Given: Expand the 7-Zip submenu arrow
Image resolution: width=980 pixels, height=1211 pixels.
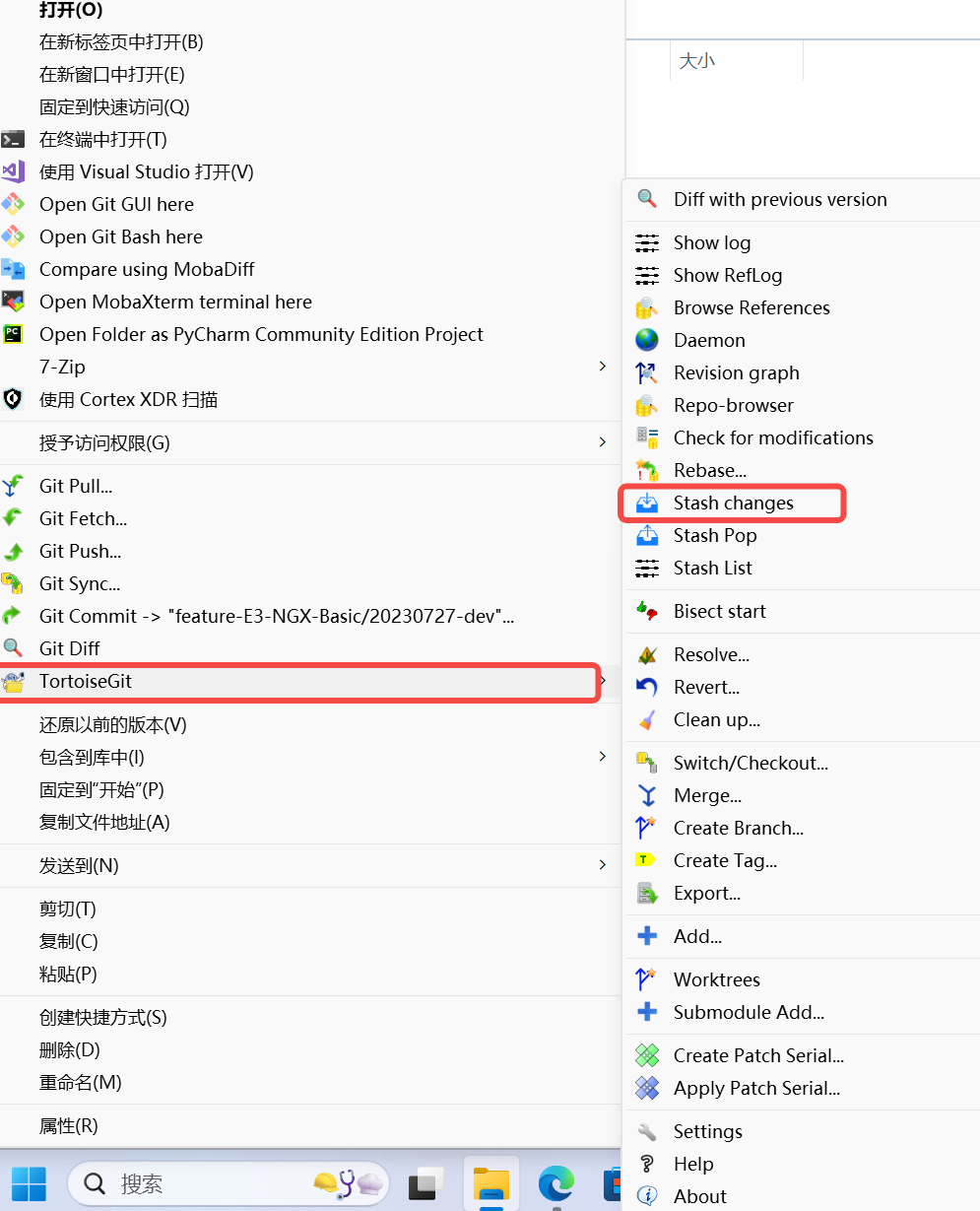Looking at the screenshot, I should point(603,367).
